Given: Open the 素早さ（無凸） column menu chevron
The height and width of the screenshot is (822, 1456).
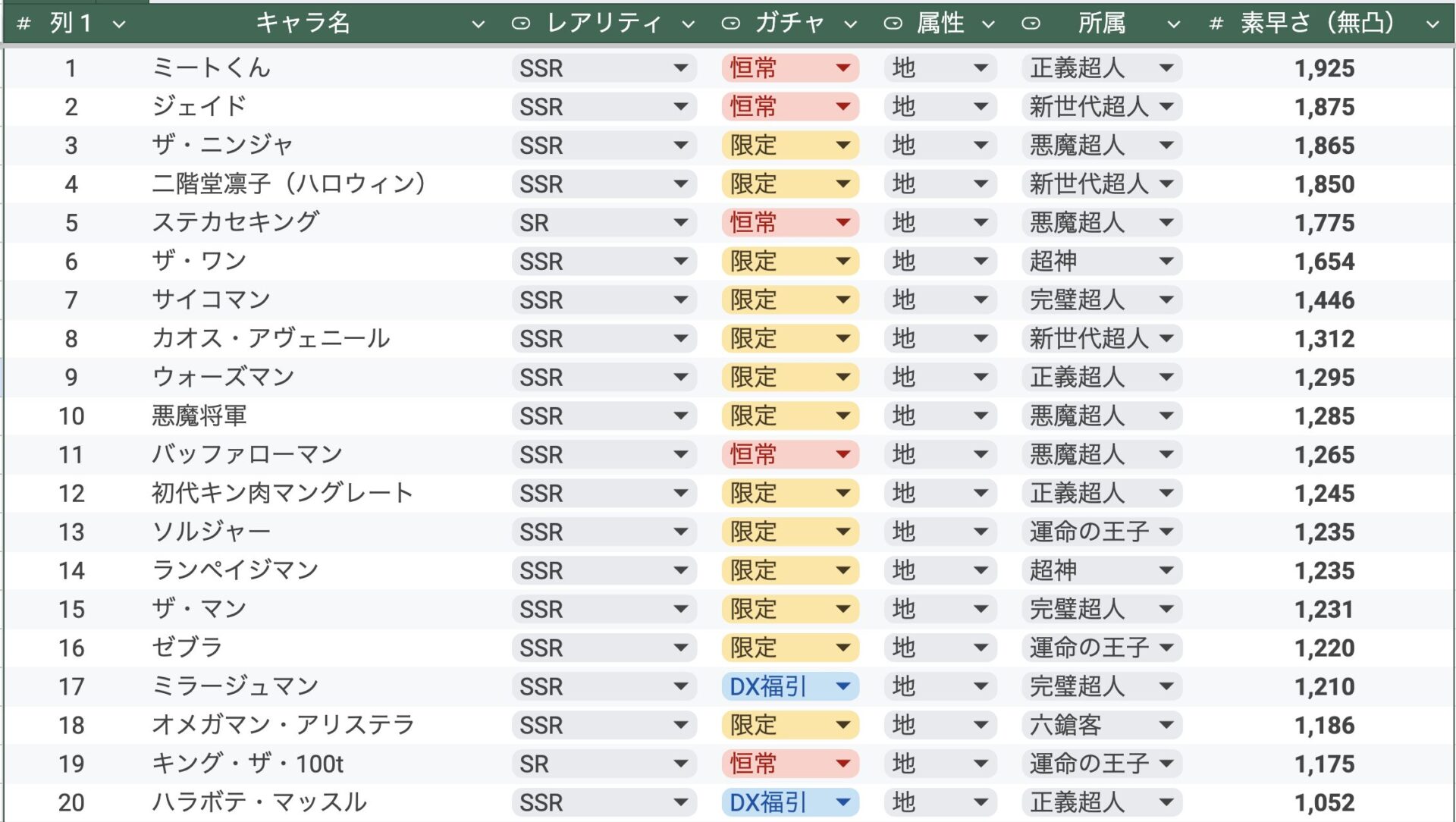Looking at the screenshot, I should (x=1432, y=24).
